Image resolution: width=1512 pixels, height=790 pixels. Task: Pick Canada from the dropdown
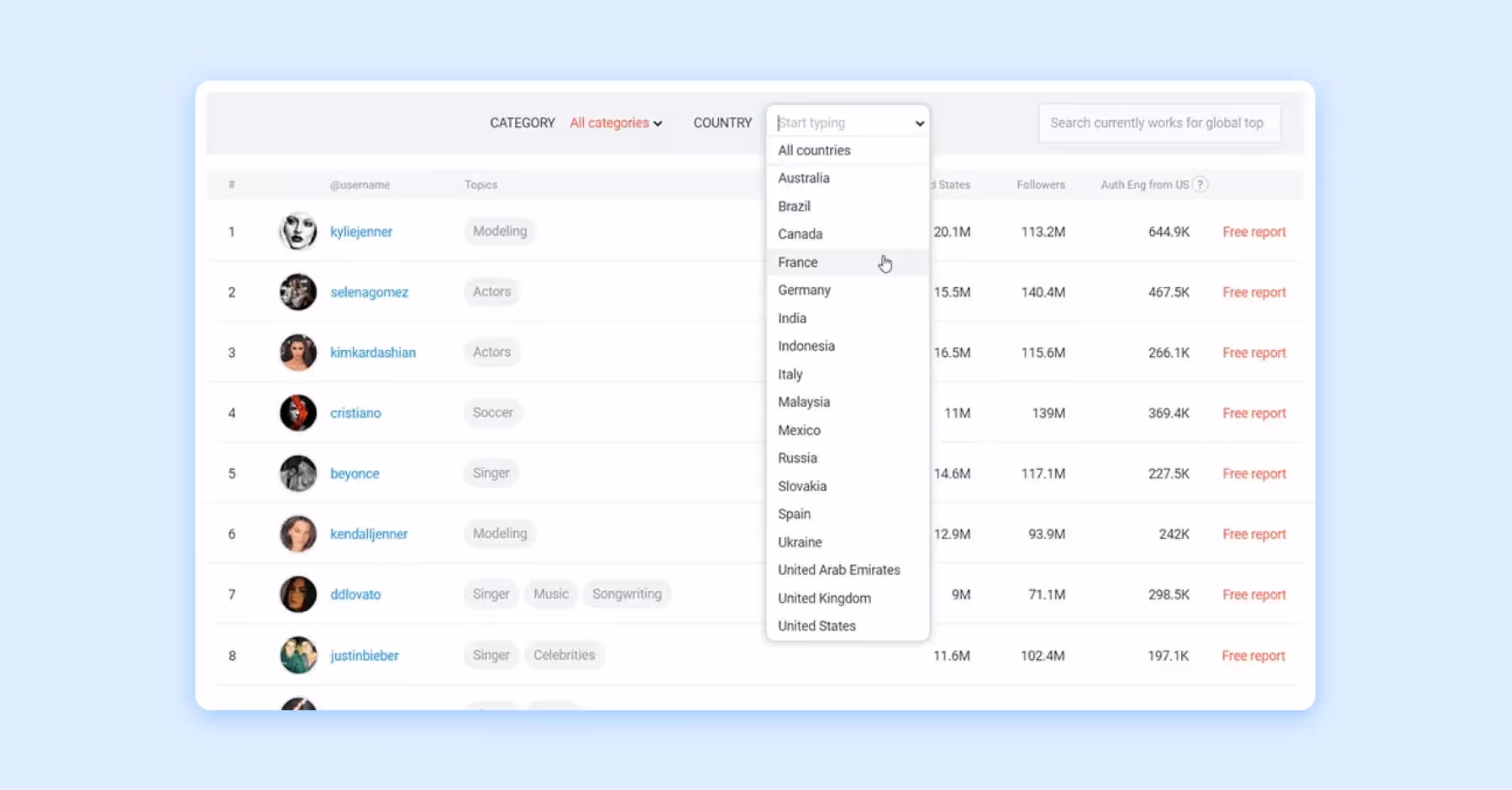(848, 234)
